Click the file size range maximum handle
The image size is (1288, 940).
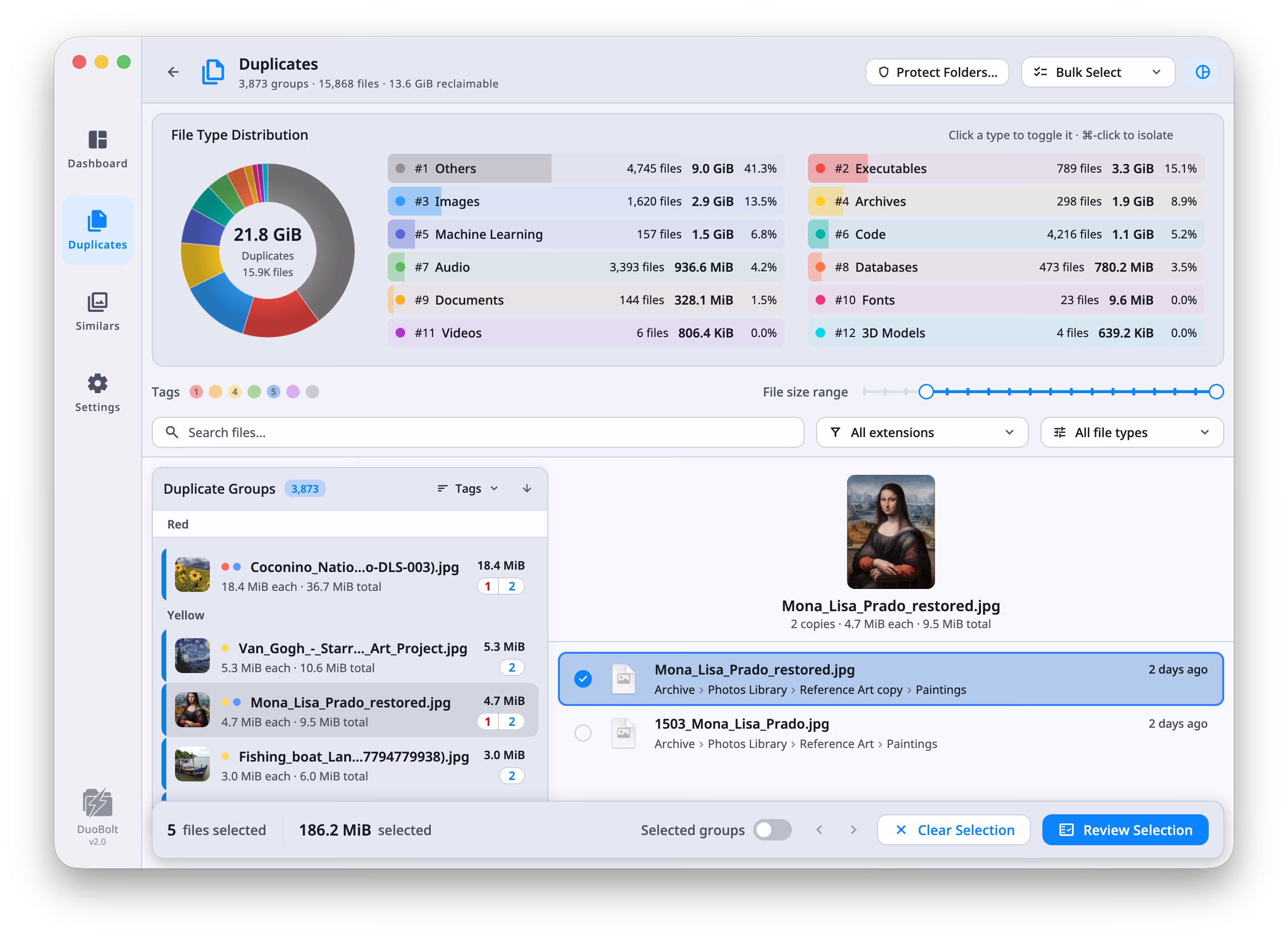[1216, 392]
